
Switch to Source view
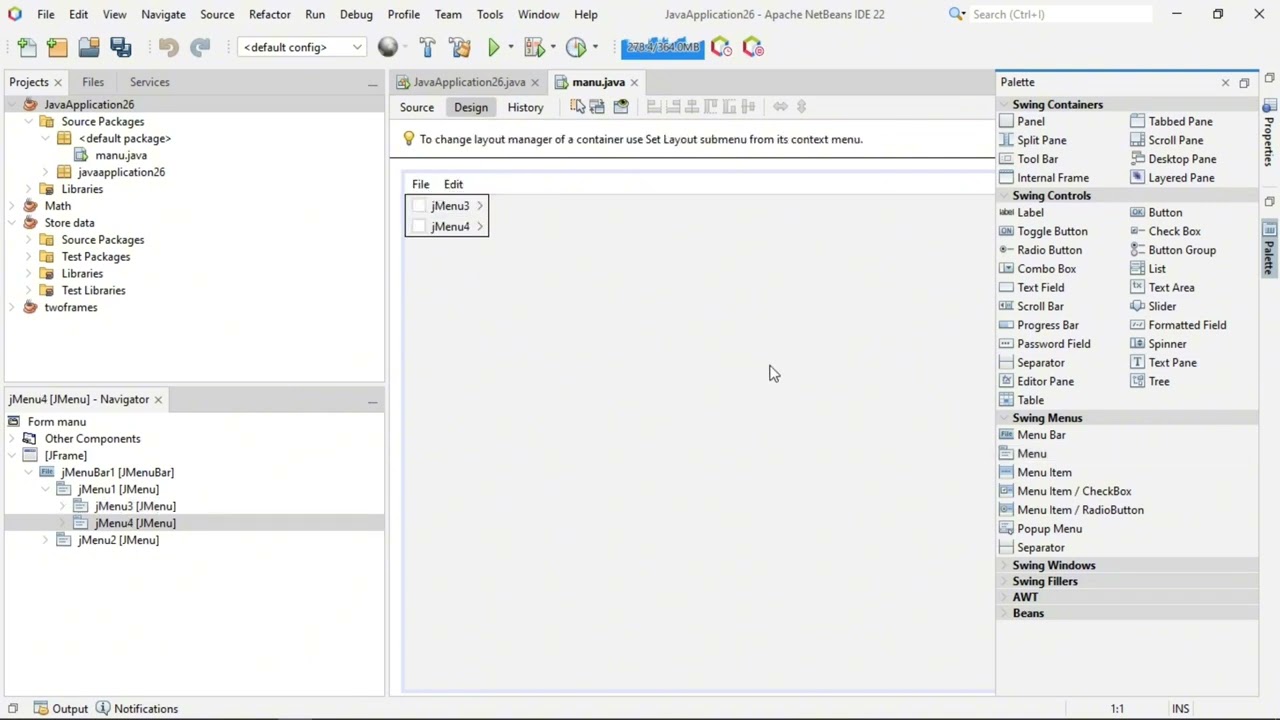click(417, 107)
